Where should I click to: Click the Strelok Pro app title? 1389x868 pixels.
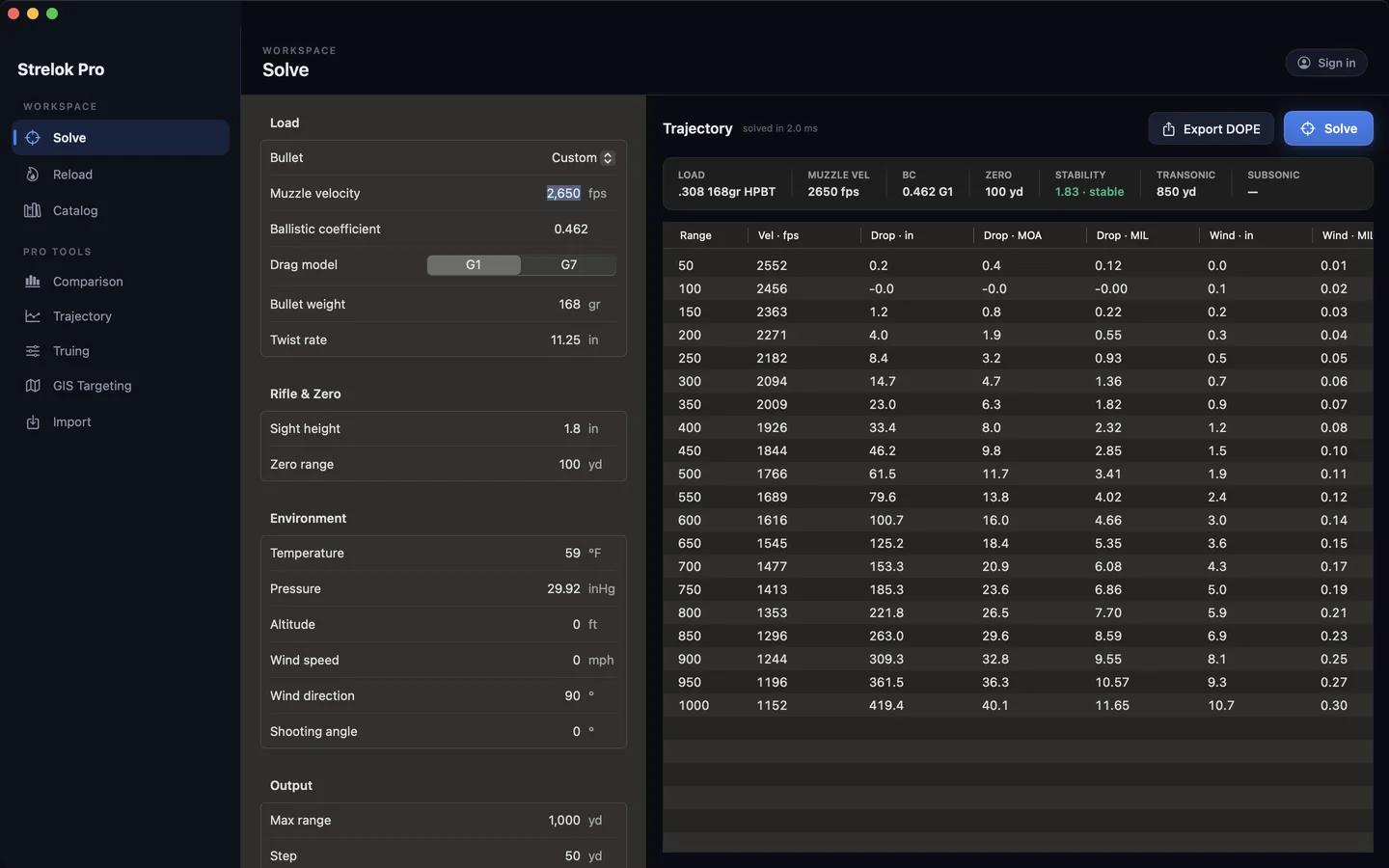pyautogui.click(x=61, y=69)
